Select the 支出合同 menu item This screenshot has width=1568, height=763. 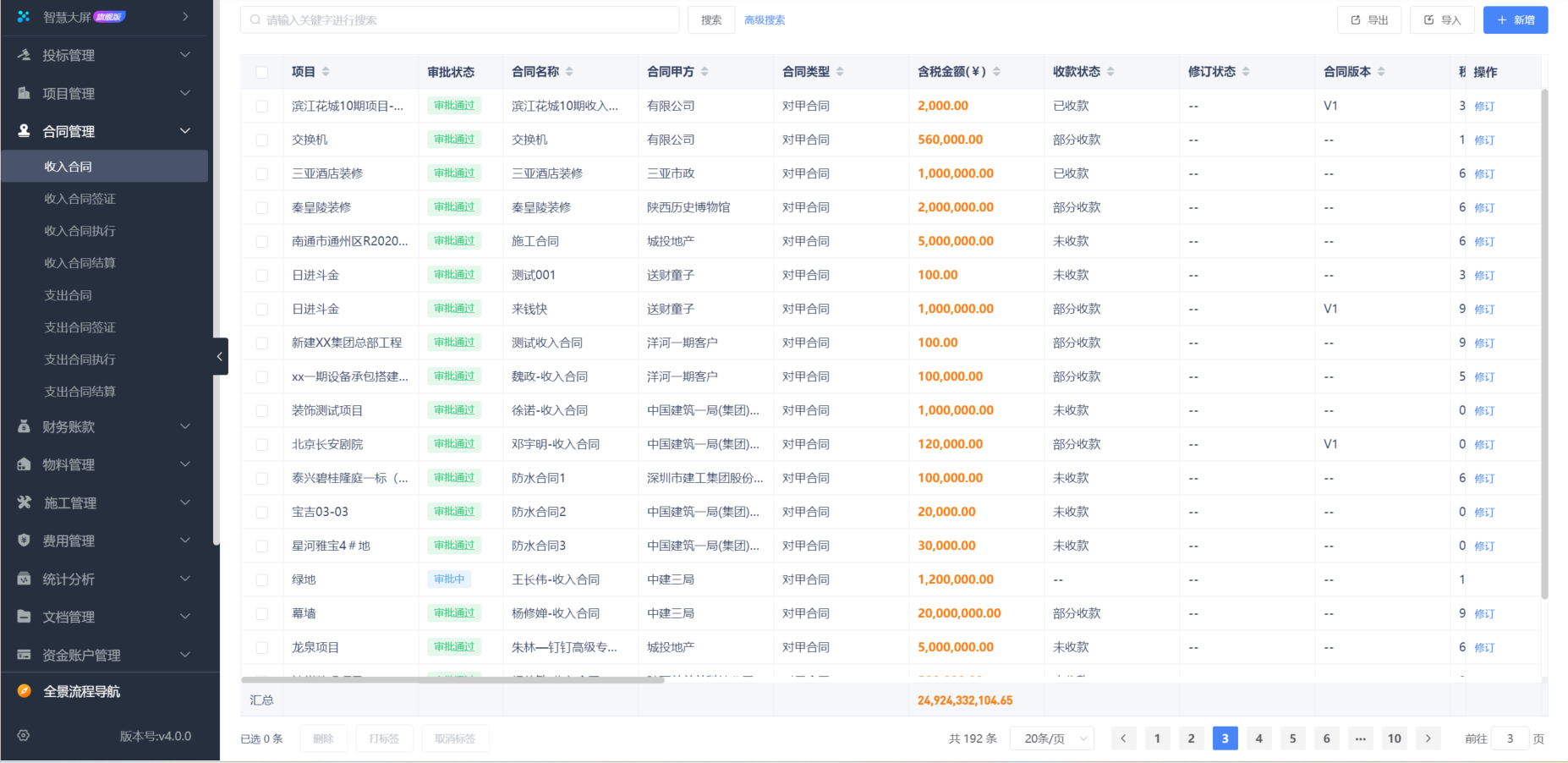tap(68, 295)
